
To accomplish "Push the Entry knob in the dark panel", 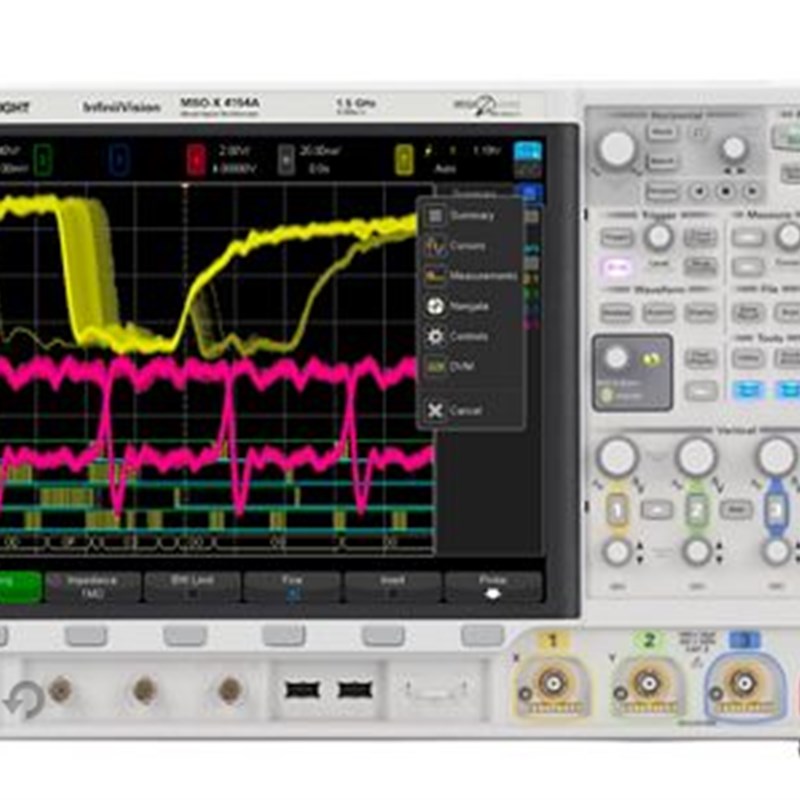I will click(x=616, y=358).
